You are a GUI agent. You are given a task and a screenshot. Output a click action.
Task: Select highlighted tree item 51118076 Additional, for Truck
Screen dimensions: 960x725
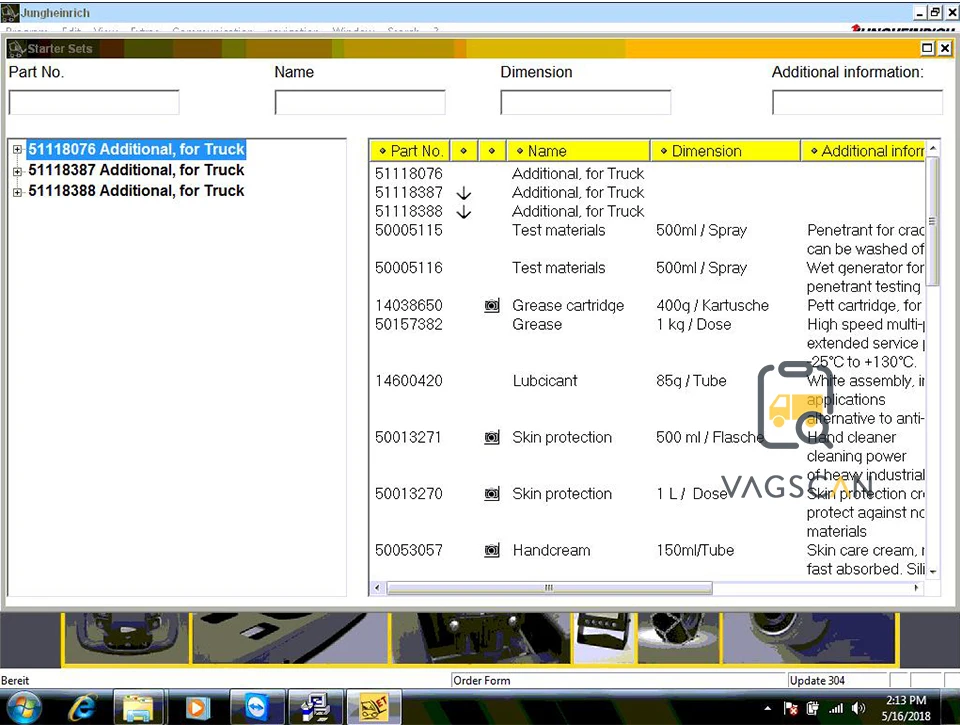point(136,149)
